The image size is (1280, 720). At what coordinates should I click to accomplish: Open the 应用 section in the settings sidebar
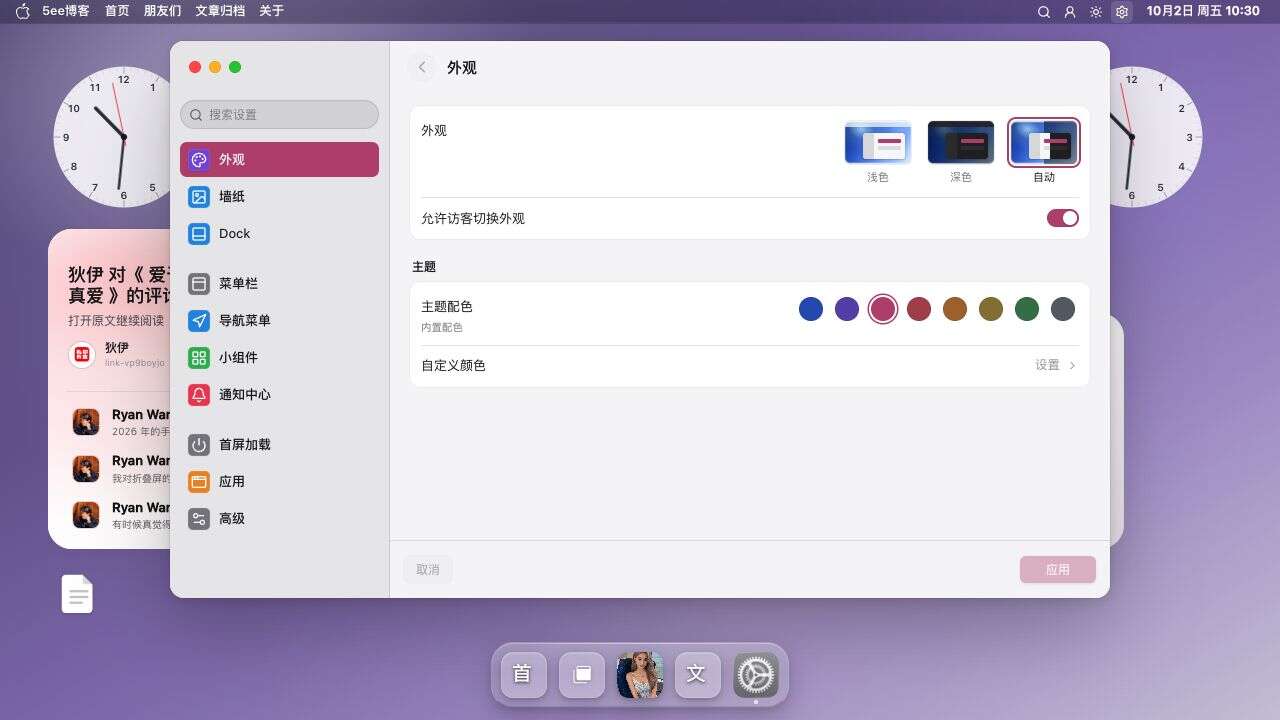279,482
